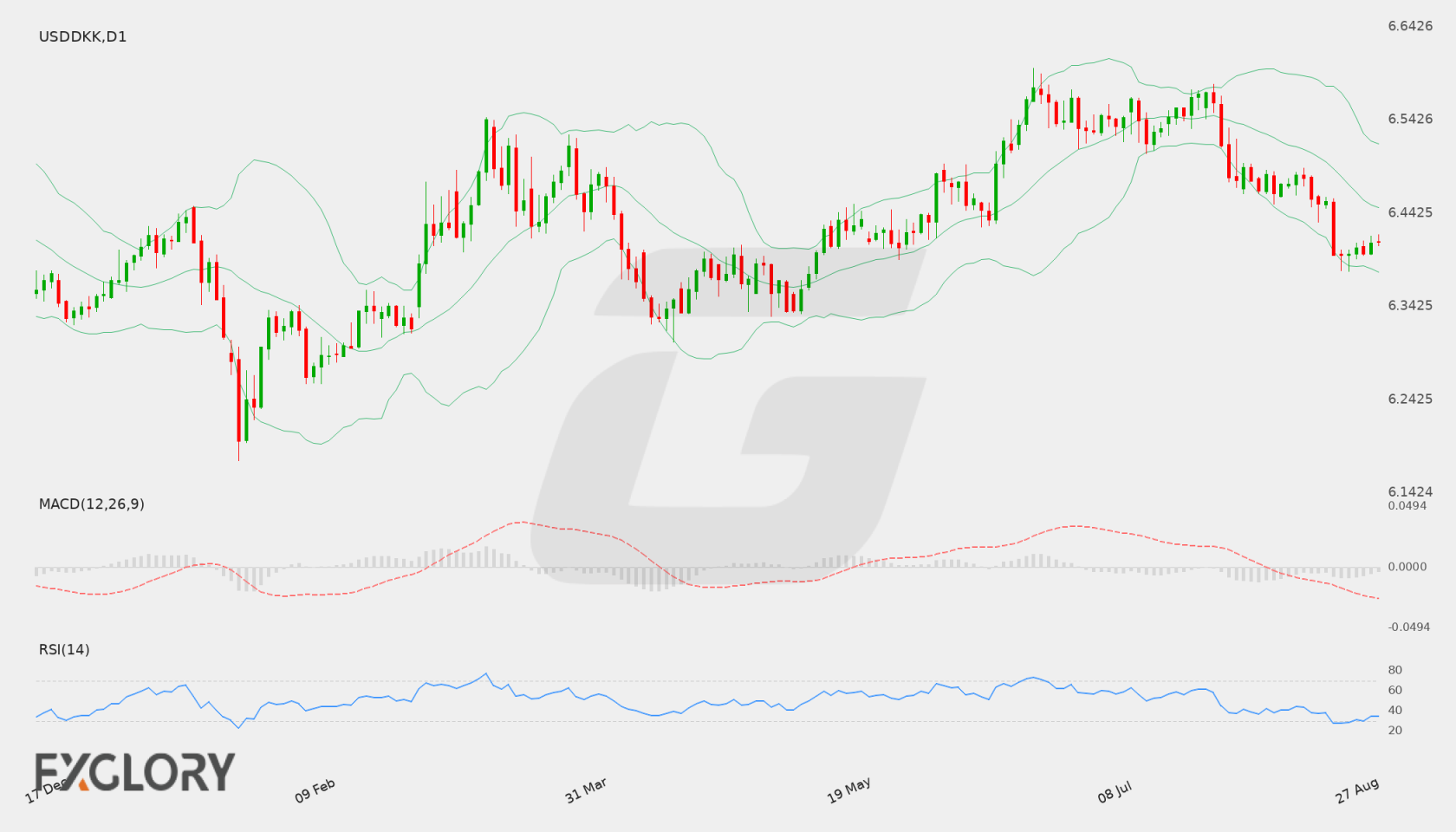
Task: Click the 09 Feb date label
Action: pos(315,790)
